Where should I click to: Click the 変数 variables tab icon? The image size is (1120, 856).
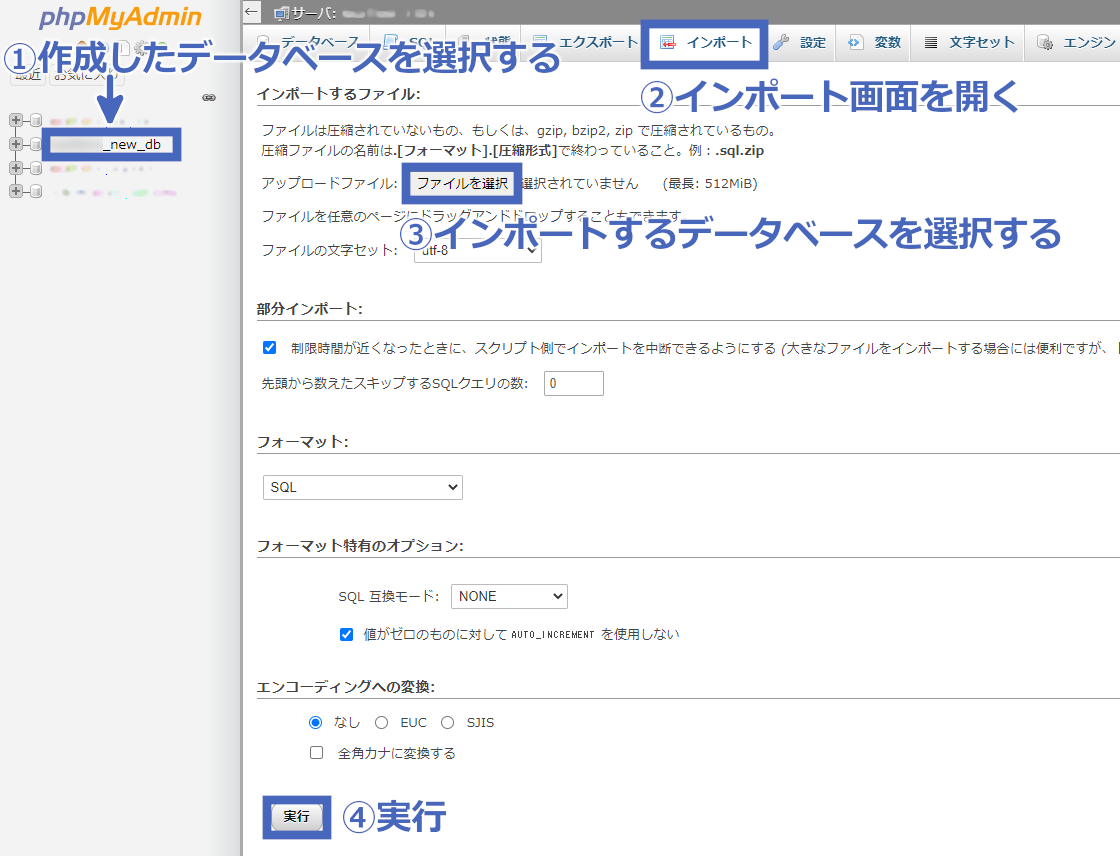[855, 43]
